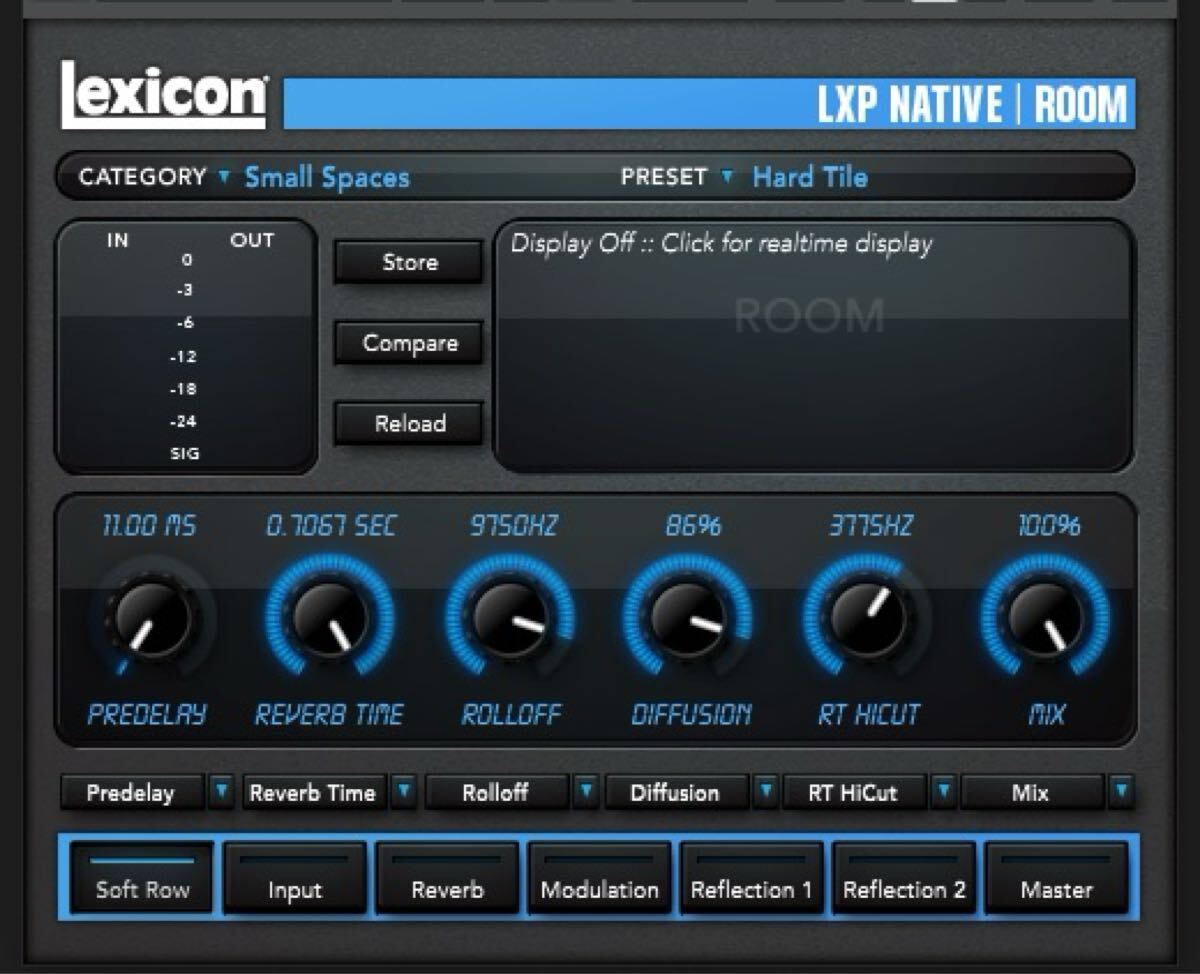Image resolution: width=1200 pixels, height=974 pixels.
Task: Switch to the Input tab
Action: tap(295, 877)
